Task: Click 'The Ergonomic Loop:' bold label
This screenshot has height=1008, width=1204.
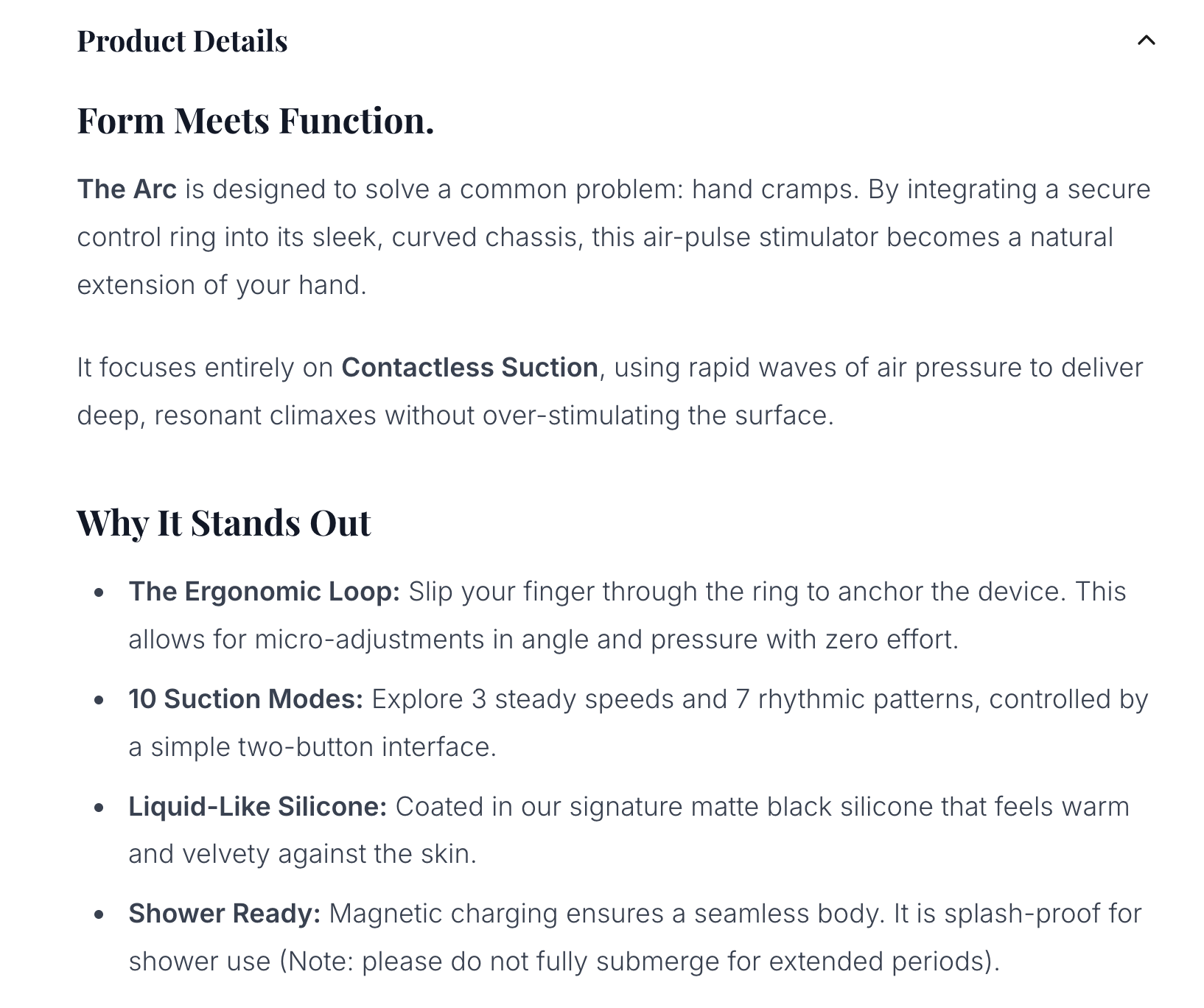Action: coord(264,592)
